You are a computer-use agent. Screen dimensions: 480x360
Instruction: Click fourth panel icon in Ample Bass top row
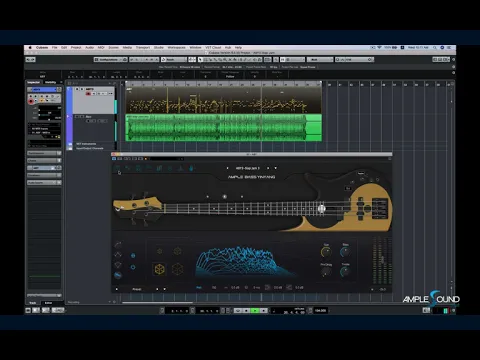[149, 168]
